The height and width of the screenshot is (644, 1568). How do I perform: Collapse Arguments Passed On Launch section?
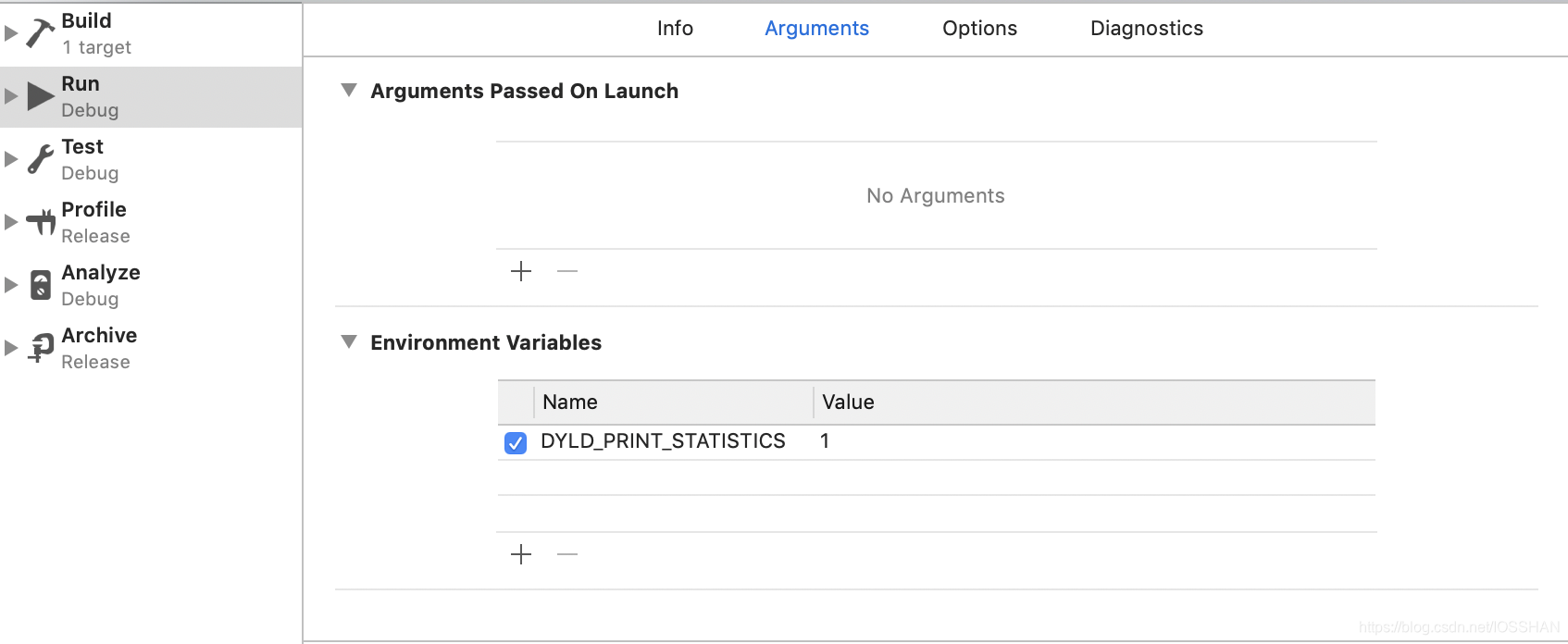[x=349, y=91]
